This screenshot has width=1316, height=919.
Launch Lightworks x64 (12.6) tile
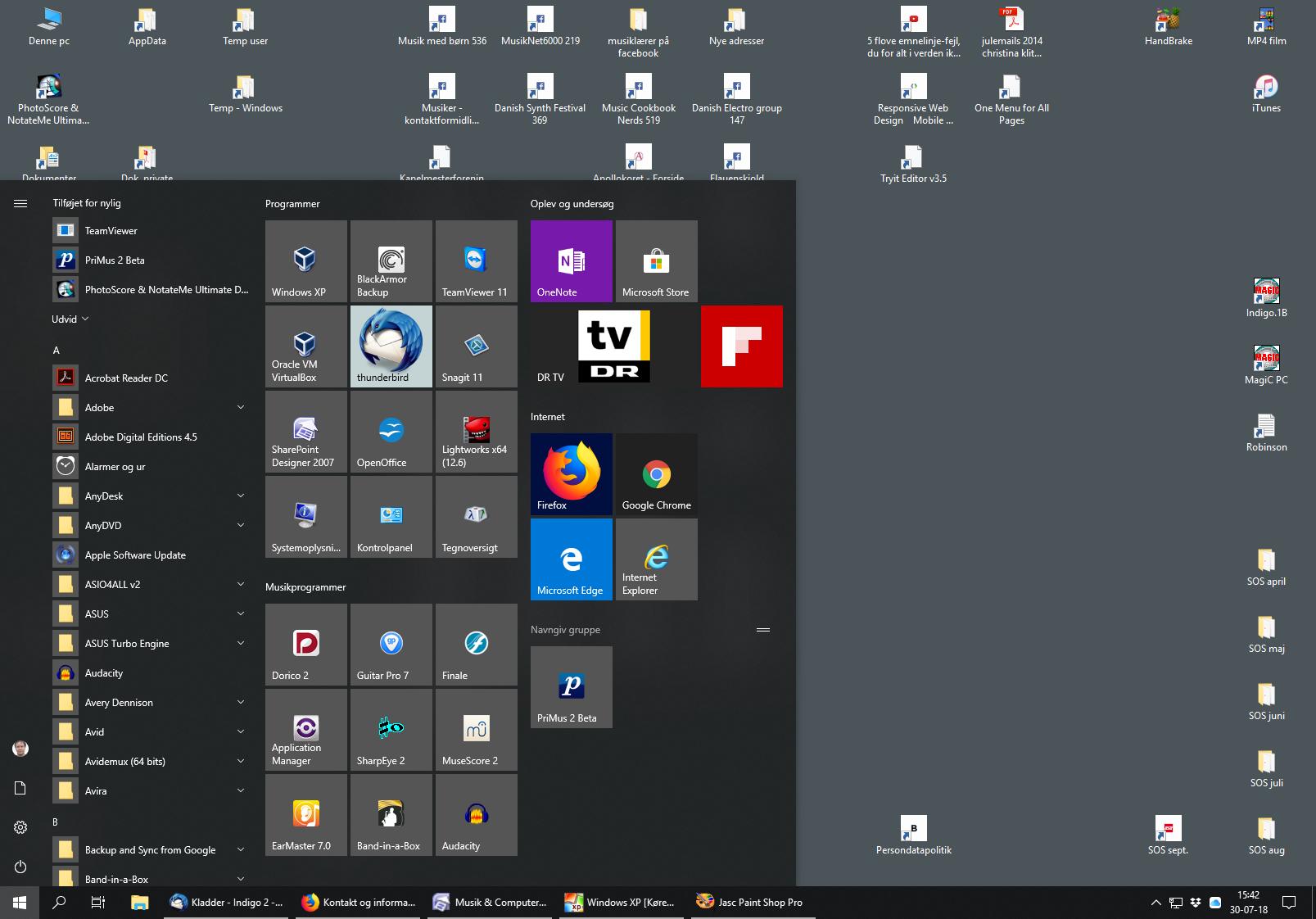[x=477, y=432]
